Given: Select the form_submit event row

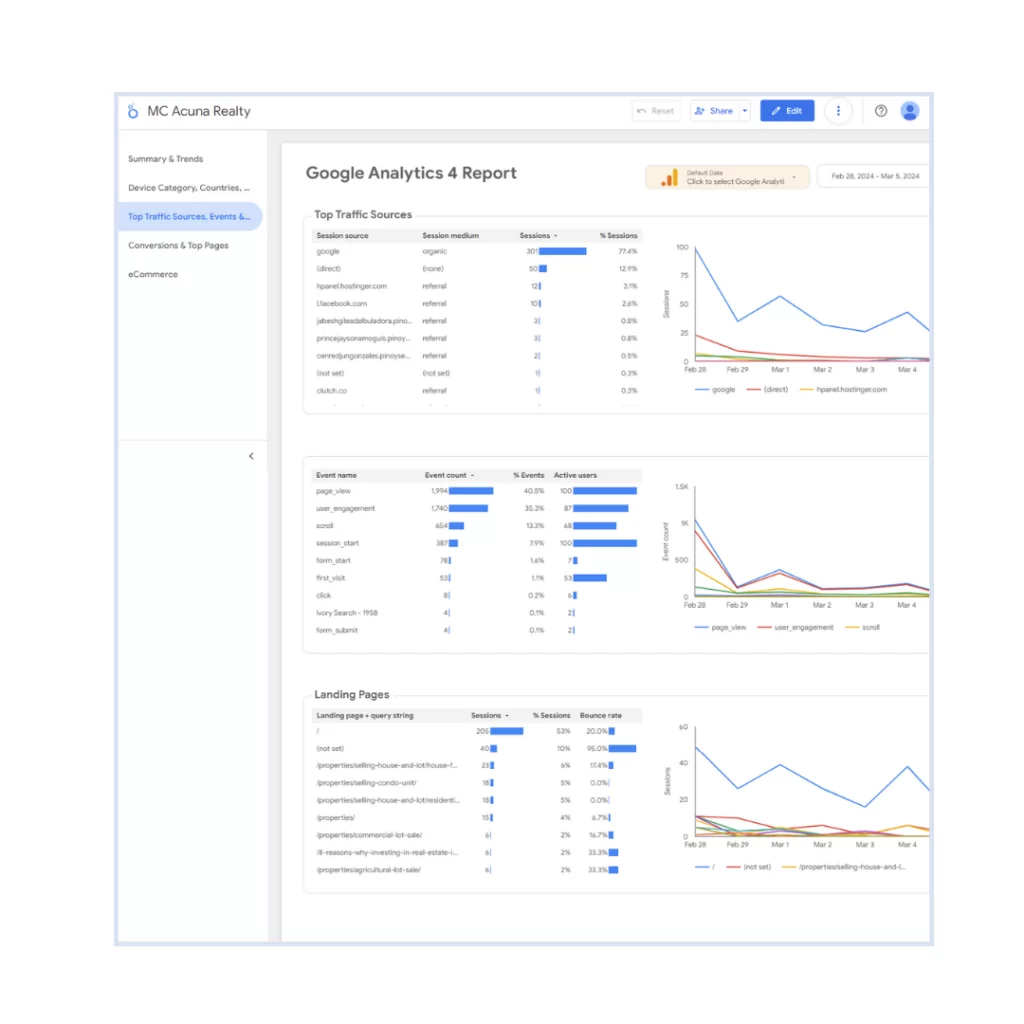Looking at the screenshot, I should tap(477, 630).
